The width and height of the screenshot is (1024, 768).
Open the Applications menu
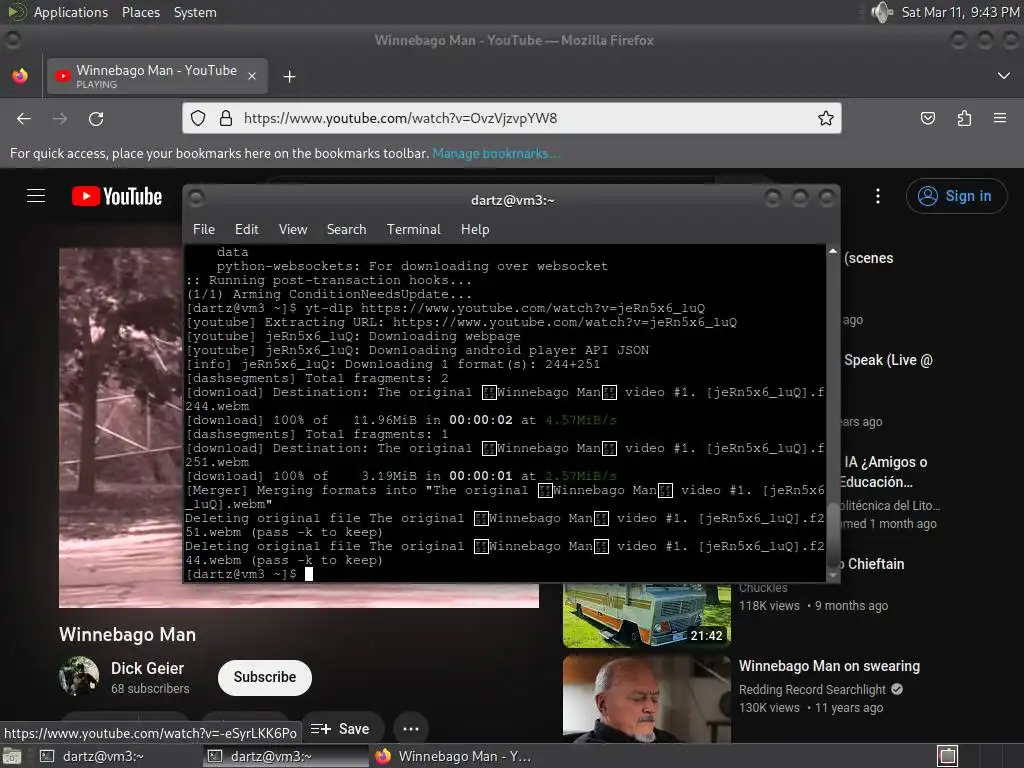71,12
